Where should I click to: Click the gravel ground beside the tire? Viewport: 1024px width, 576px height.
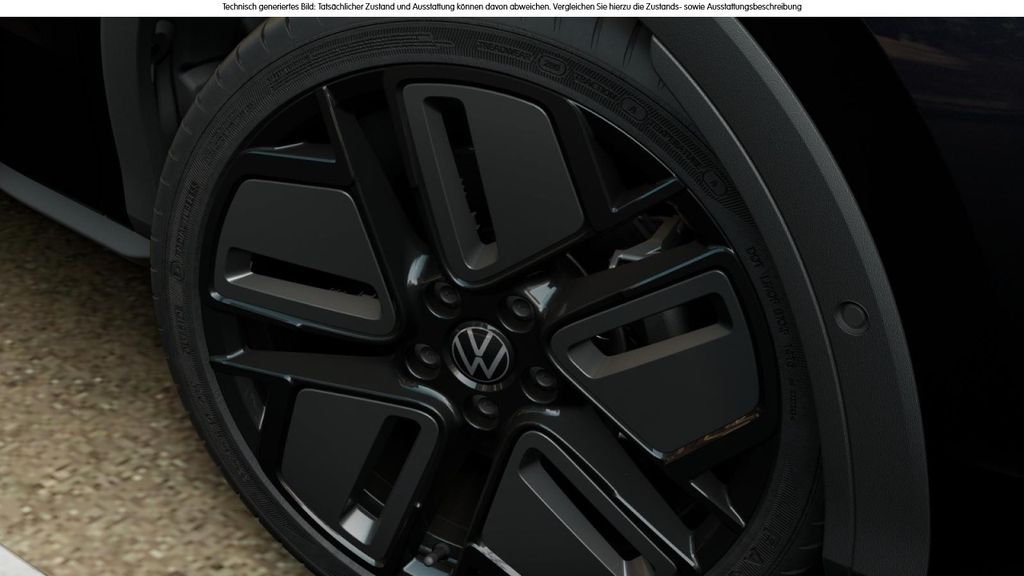coord(80,400)
